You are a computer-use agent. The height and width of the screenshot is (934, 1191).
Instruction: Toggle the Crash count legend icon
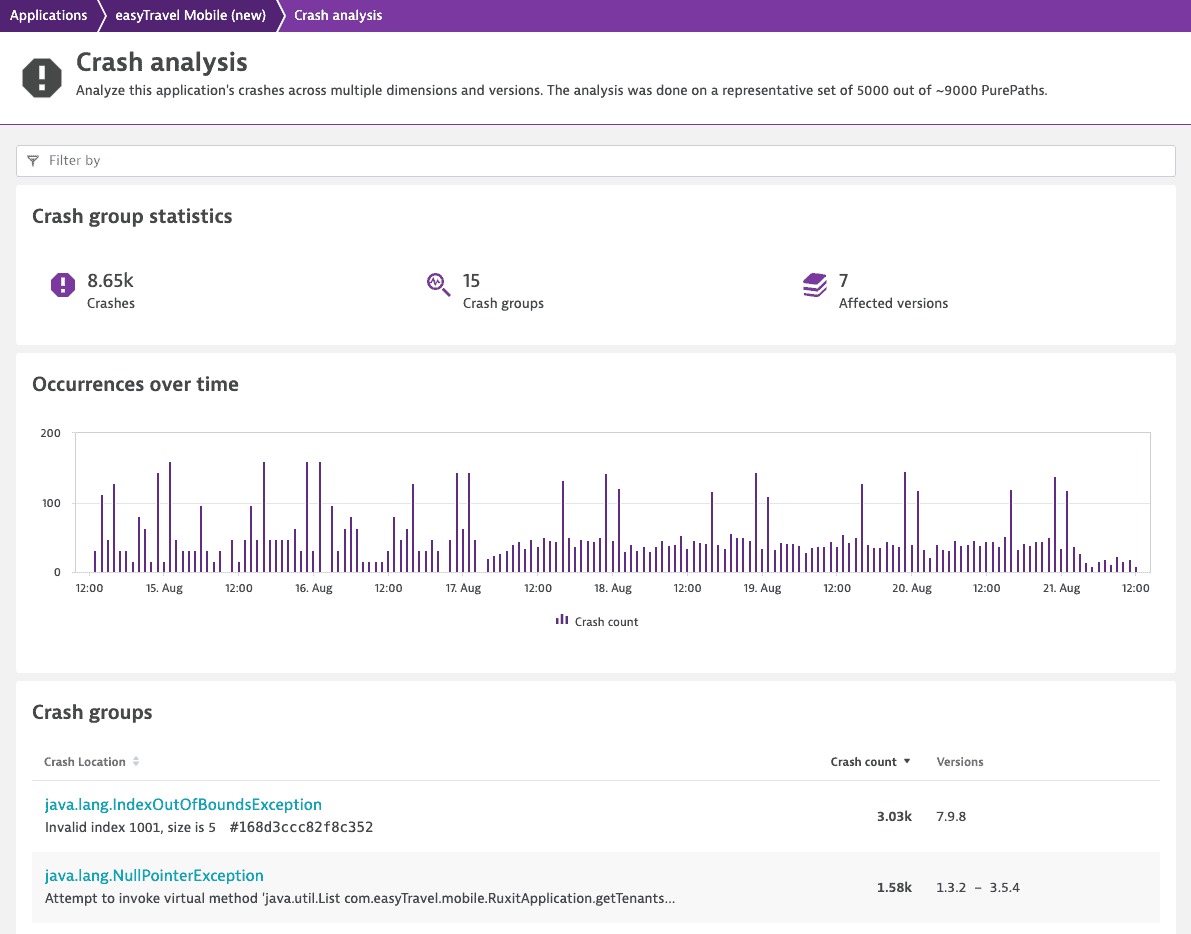pos(562,620)
